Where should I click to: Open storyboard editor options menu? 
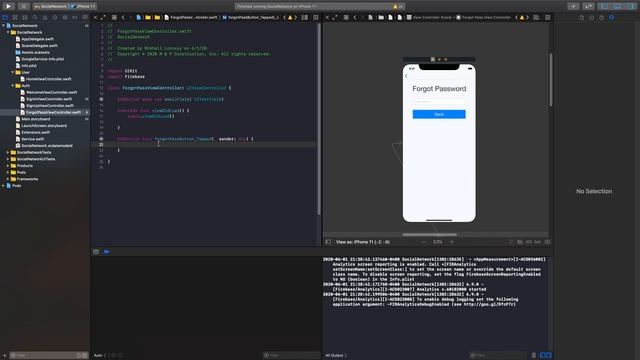536,18
